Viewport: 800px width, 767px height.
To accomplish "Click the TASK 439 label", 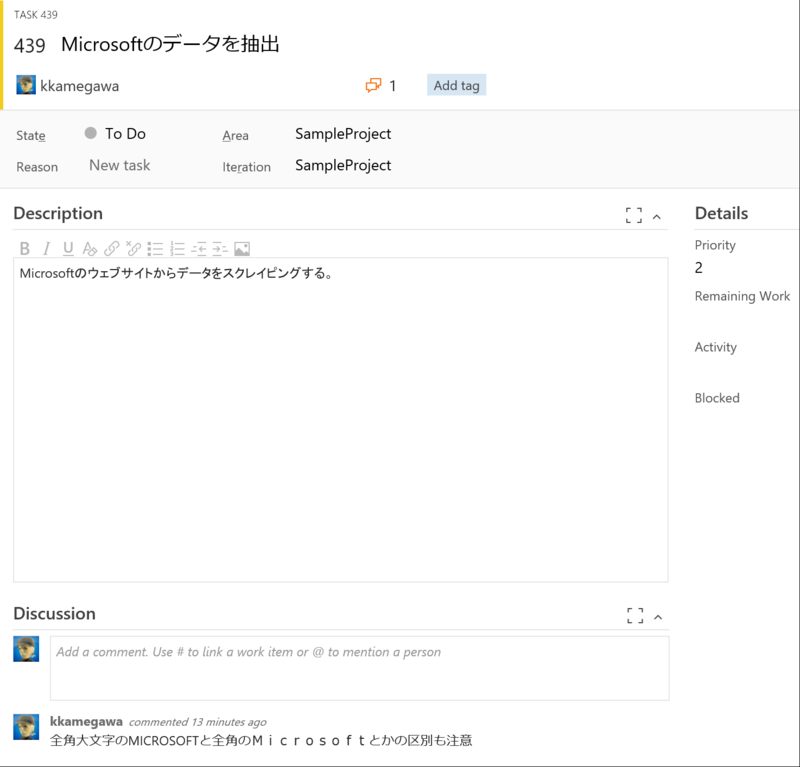I will [x=36, y=15].
